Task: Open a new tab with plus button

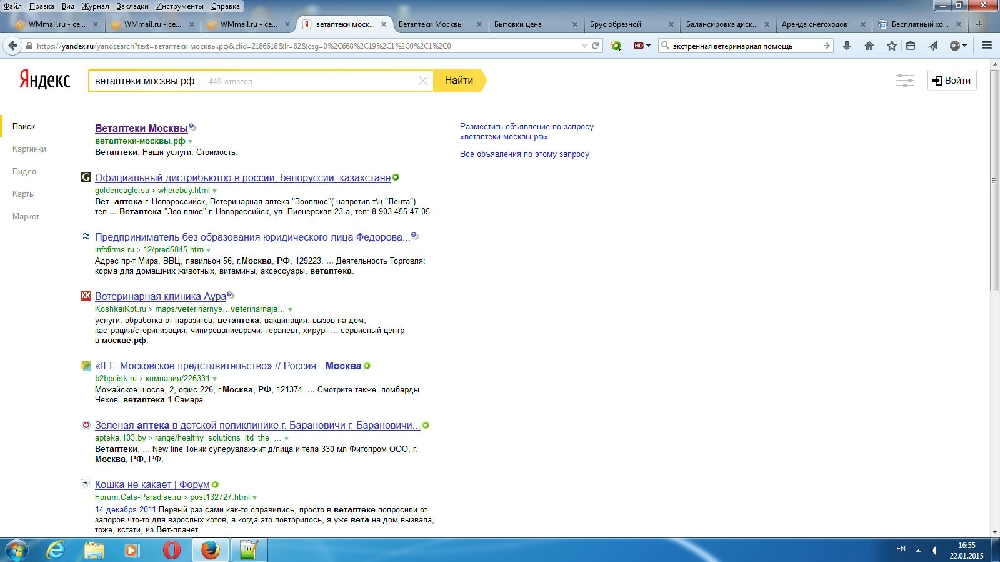Action: [x=979, y=24]
